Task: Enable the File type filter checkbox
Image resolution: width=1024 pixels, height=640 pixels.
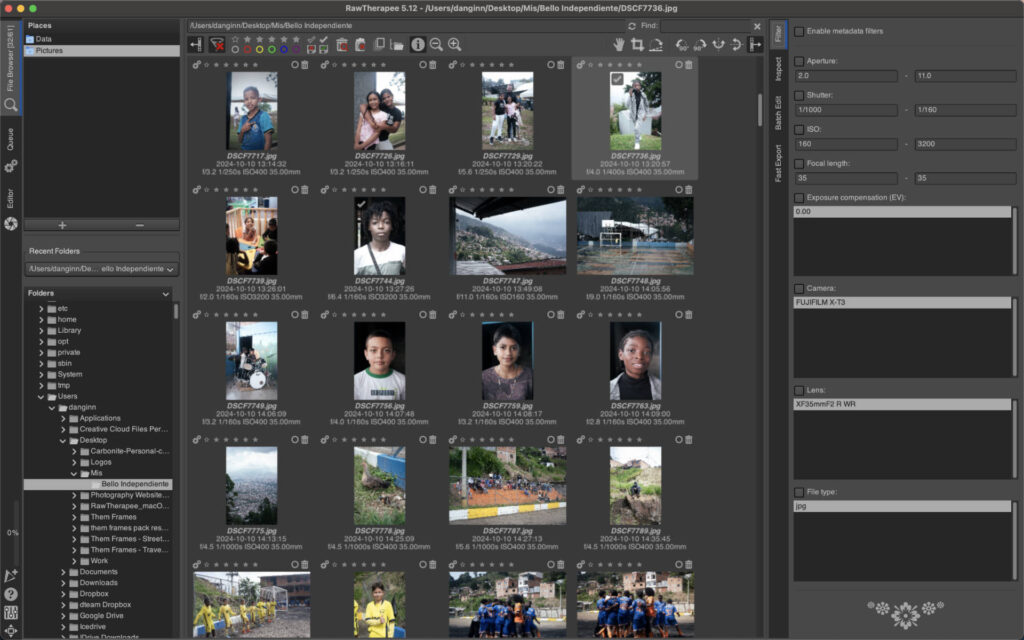Action: coord(799,492)
